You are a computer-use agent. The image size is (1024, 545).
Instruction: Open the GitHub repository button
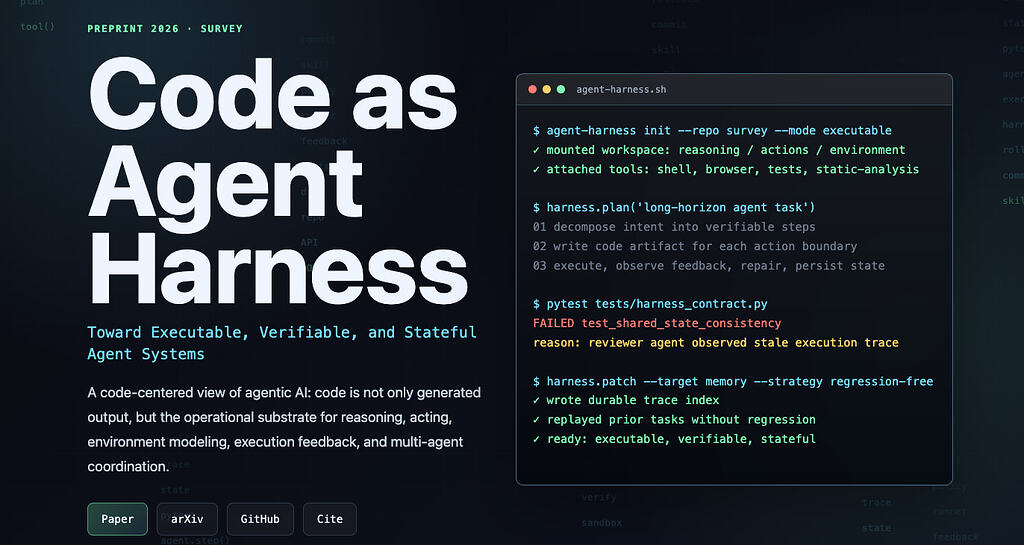[x=260, y=519]
